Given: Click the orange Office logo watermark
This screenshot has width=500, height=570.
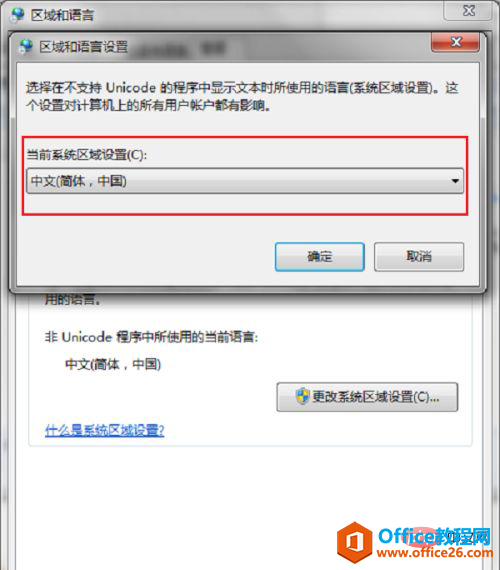Looking at the screenshot, I should click(x=355, y=542).
